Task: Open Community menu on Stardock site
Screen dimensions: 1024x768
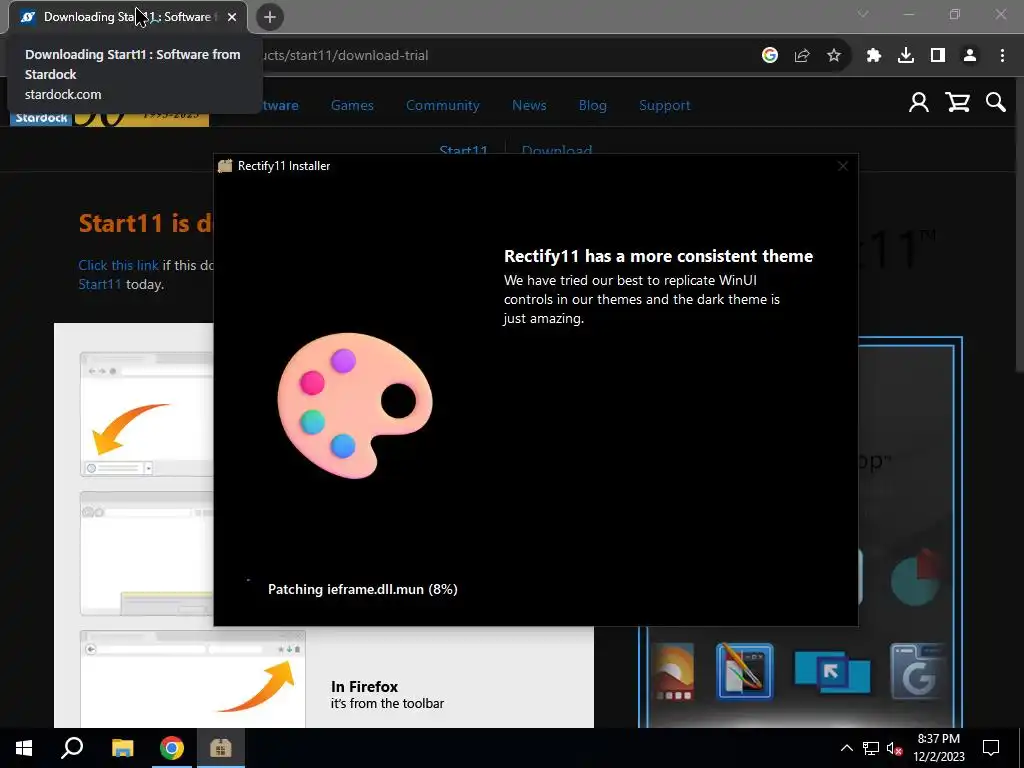Action: point(443,105)
